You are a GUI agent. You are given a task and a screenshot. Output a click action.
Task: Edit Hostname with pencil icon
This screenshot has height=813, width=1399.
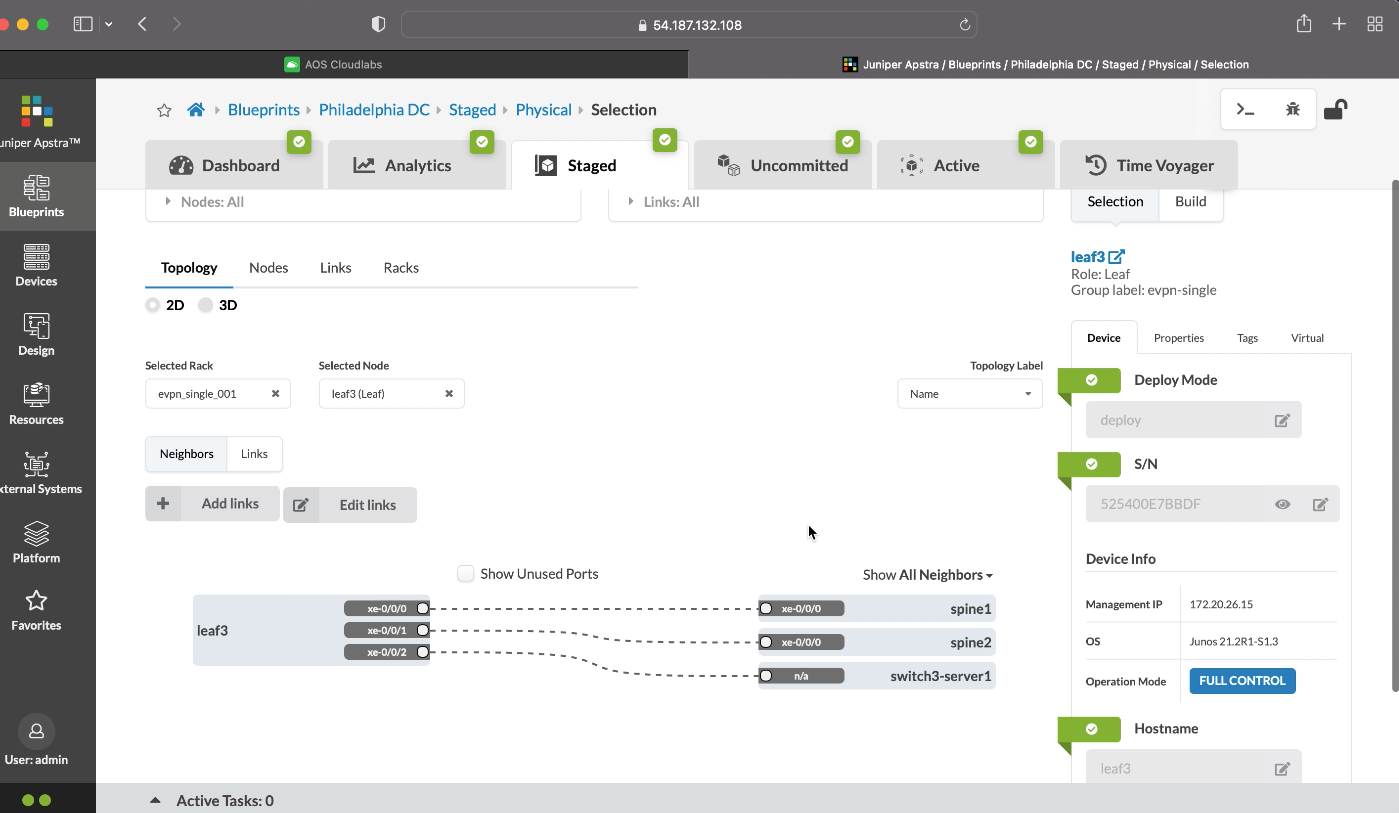coord(1282,769)
